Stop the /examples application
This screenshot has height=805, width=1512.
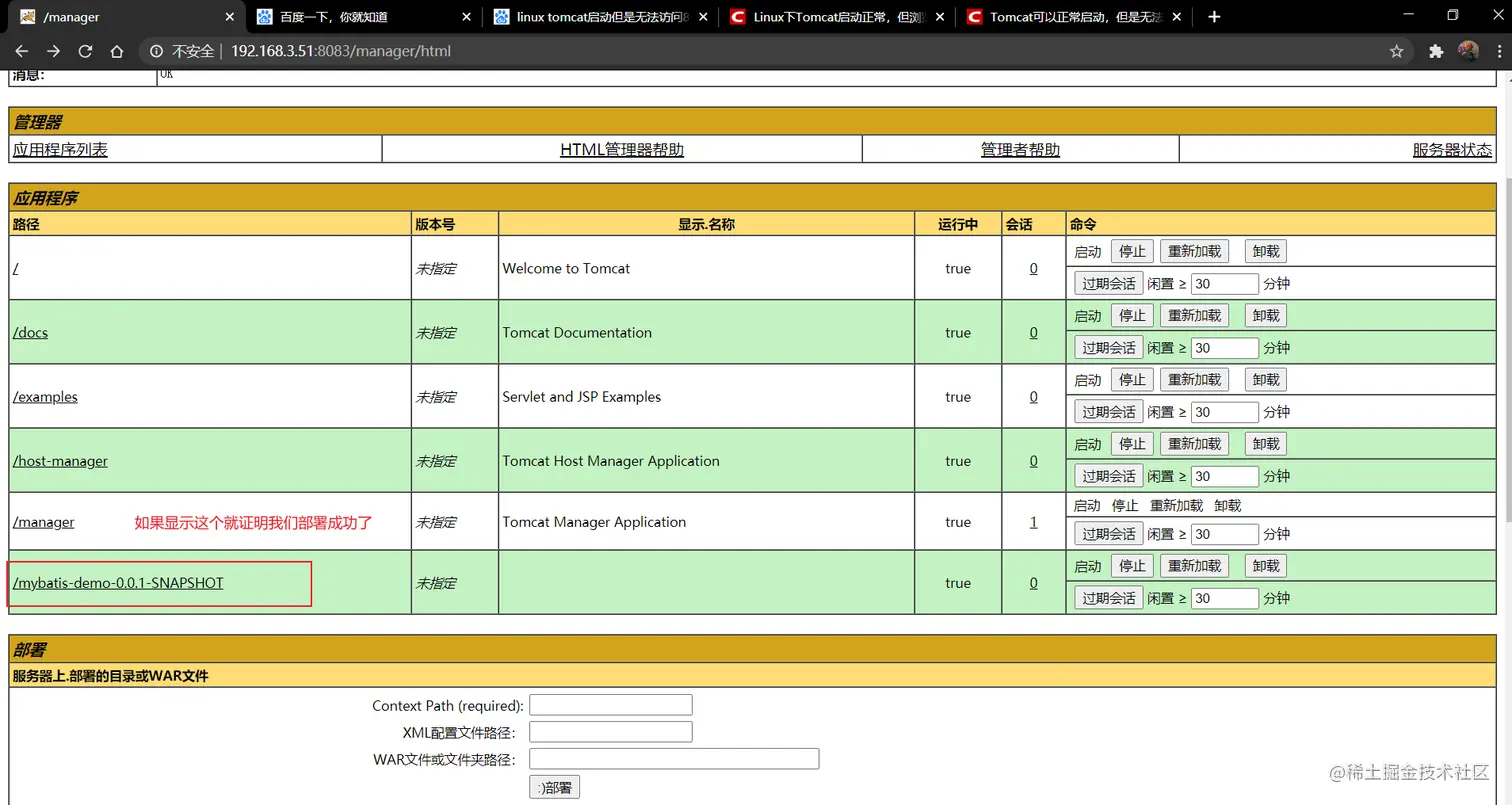(1132, 379)
